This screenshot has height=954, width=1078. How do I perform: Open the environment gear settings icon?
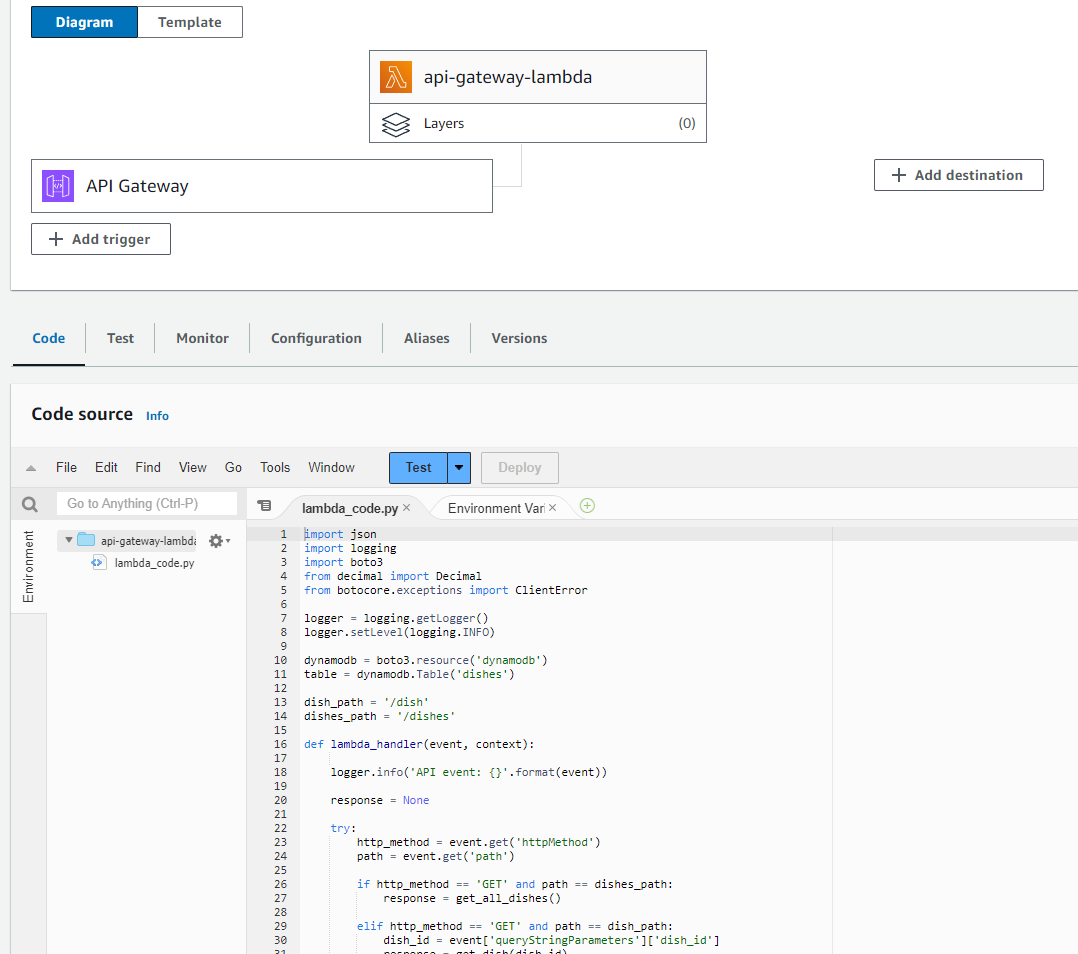[x=216, y=541]
